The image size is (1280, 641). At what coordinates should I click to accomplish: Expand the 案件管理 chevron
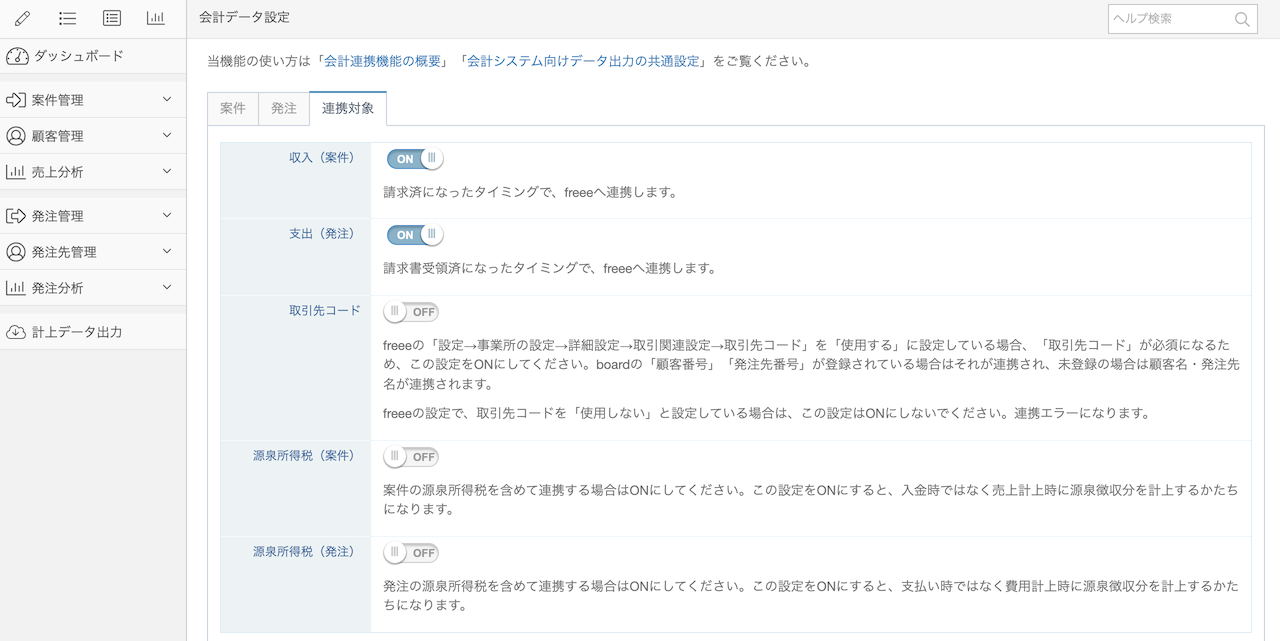pos(167,100)
